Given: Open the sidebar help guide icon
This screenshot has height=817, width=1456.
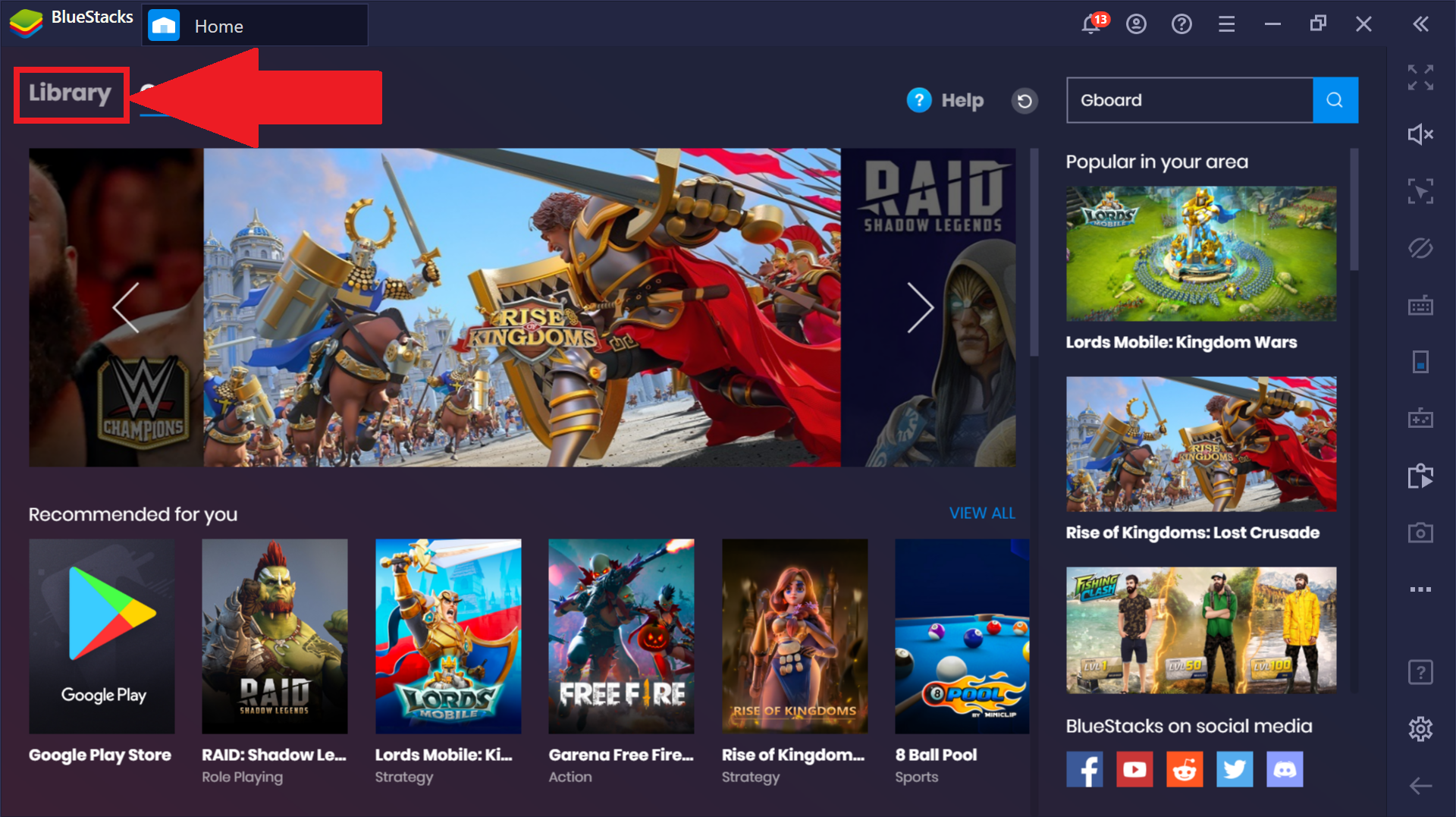Looking at the screenshot, I should 1420,672.
